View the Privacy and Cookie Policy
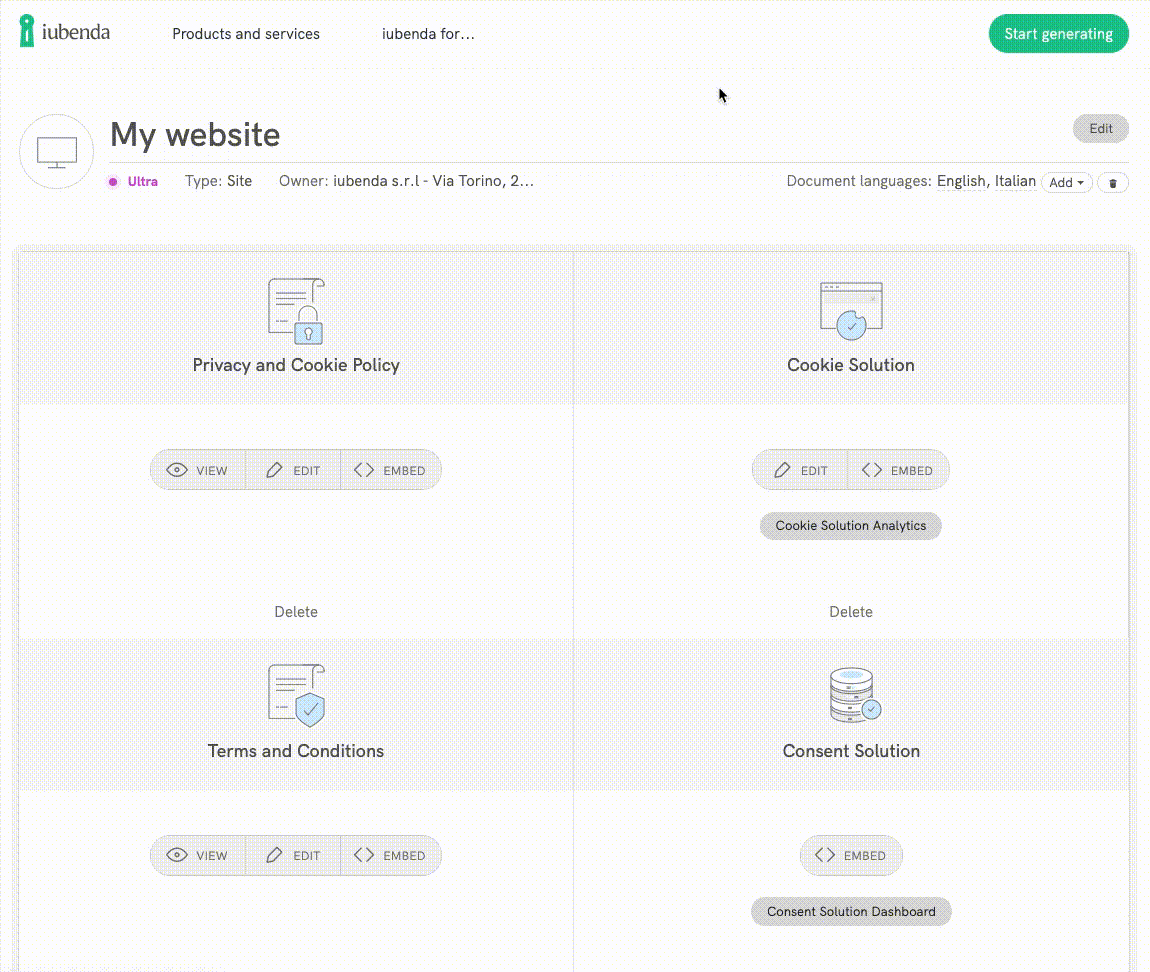The height and width of the screenshot is (972, 1150). [x=198, y=470]
